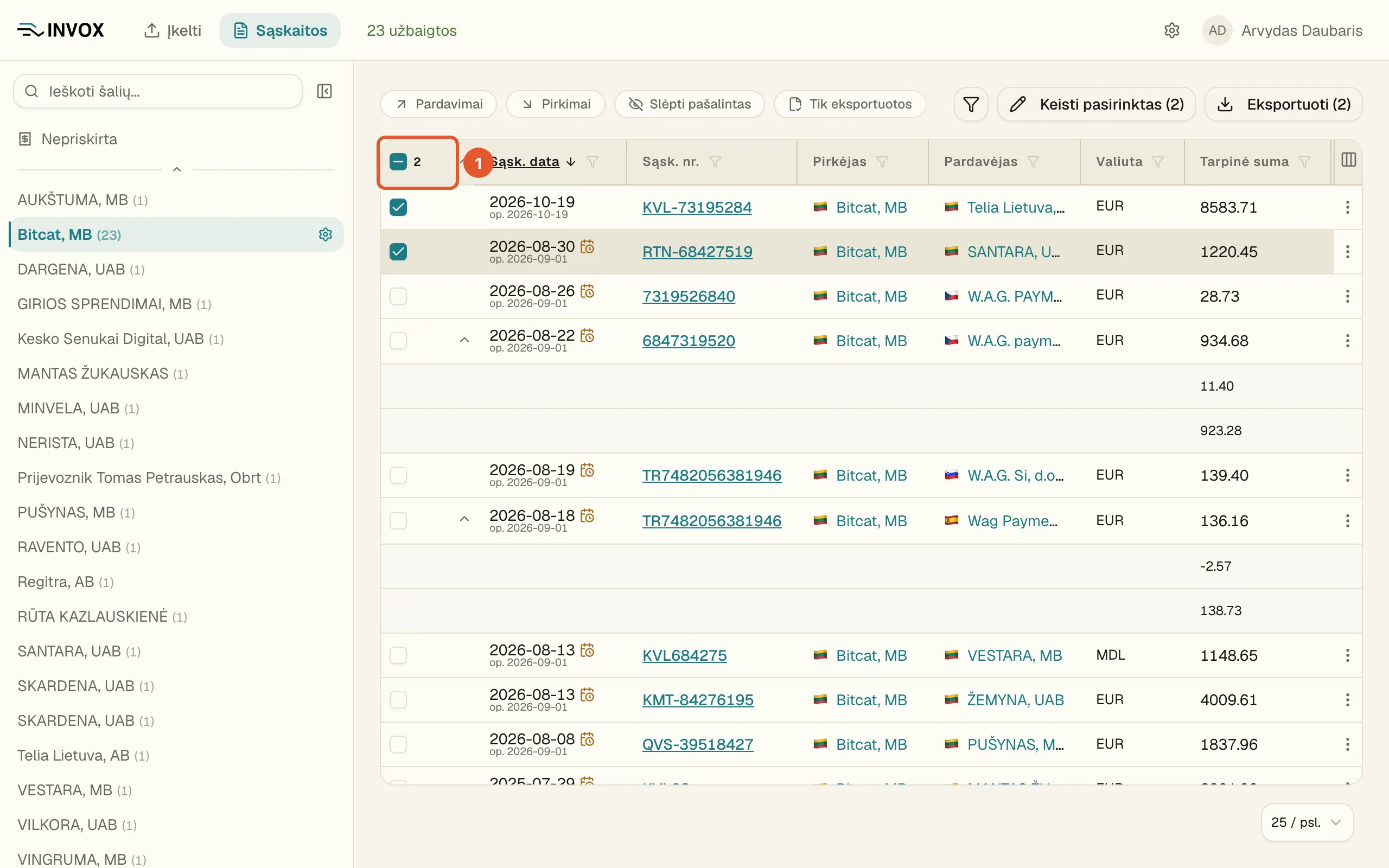1389x868 pixels.
Task: Open row menu for 7319526840
Action: click(x=1347, y=296)
